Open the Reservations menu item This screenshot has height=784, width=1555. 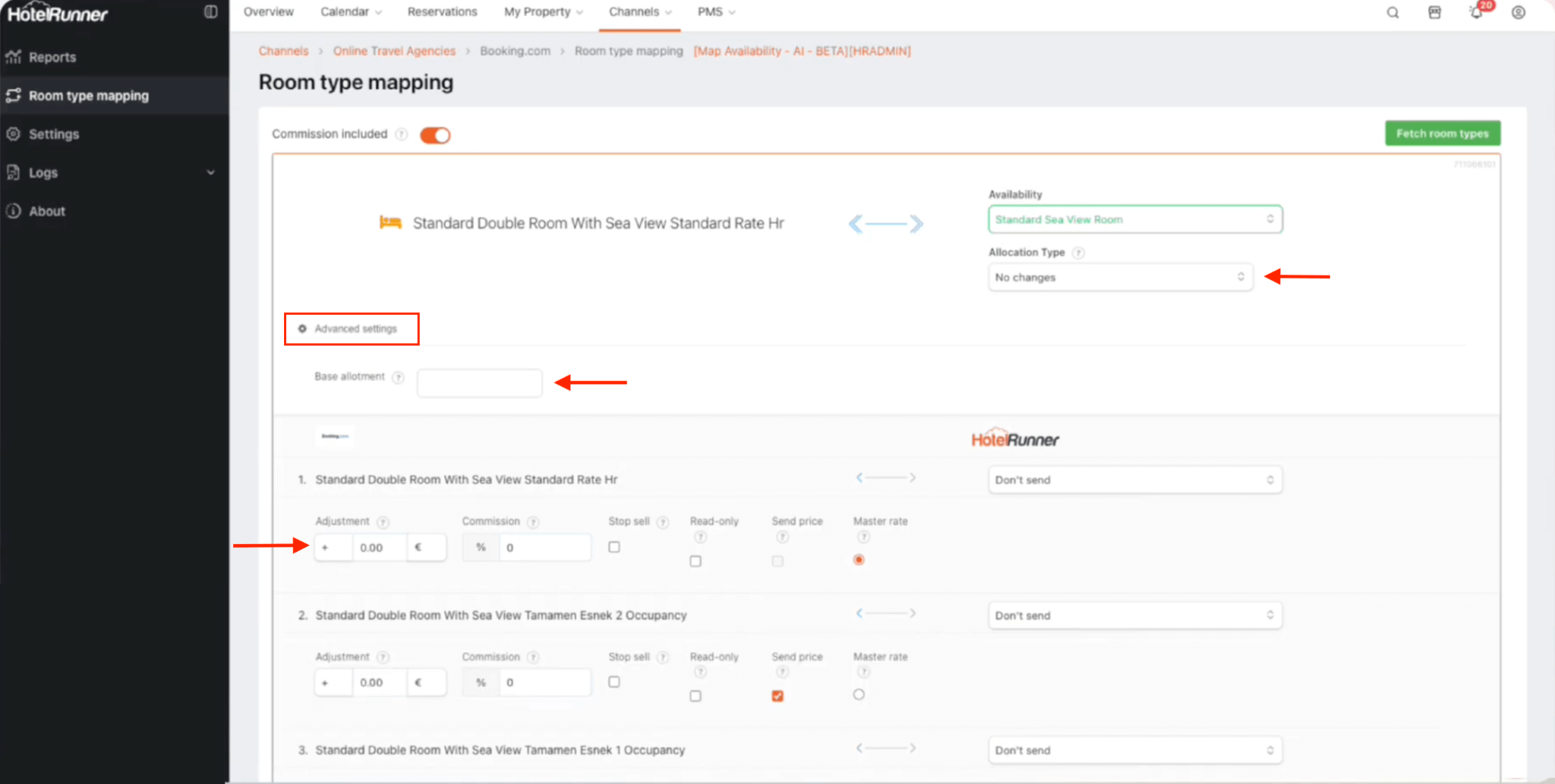(x=442, y=12)
